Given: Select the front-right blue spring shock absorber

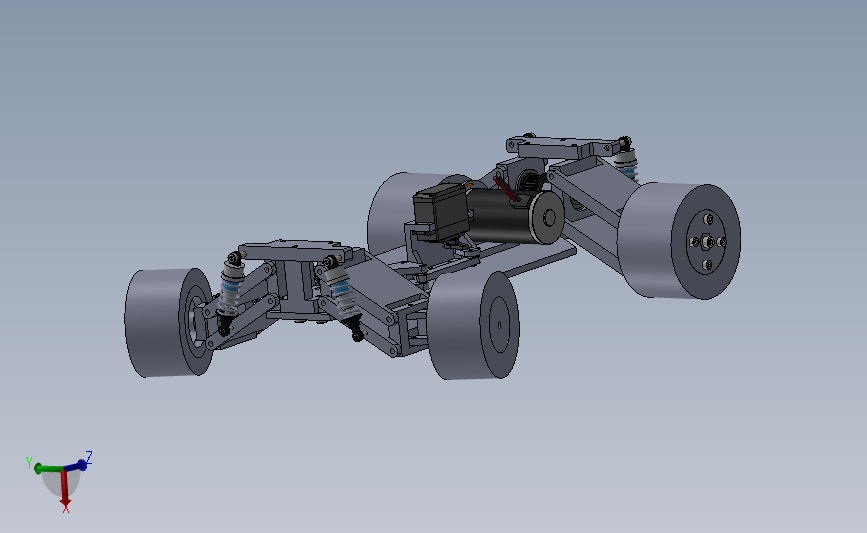Looking at the screenshot, I should click(x=343, y=297).
